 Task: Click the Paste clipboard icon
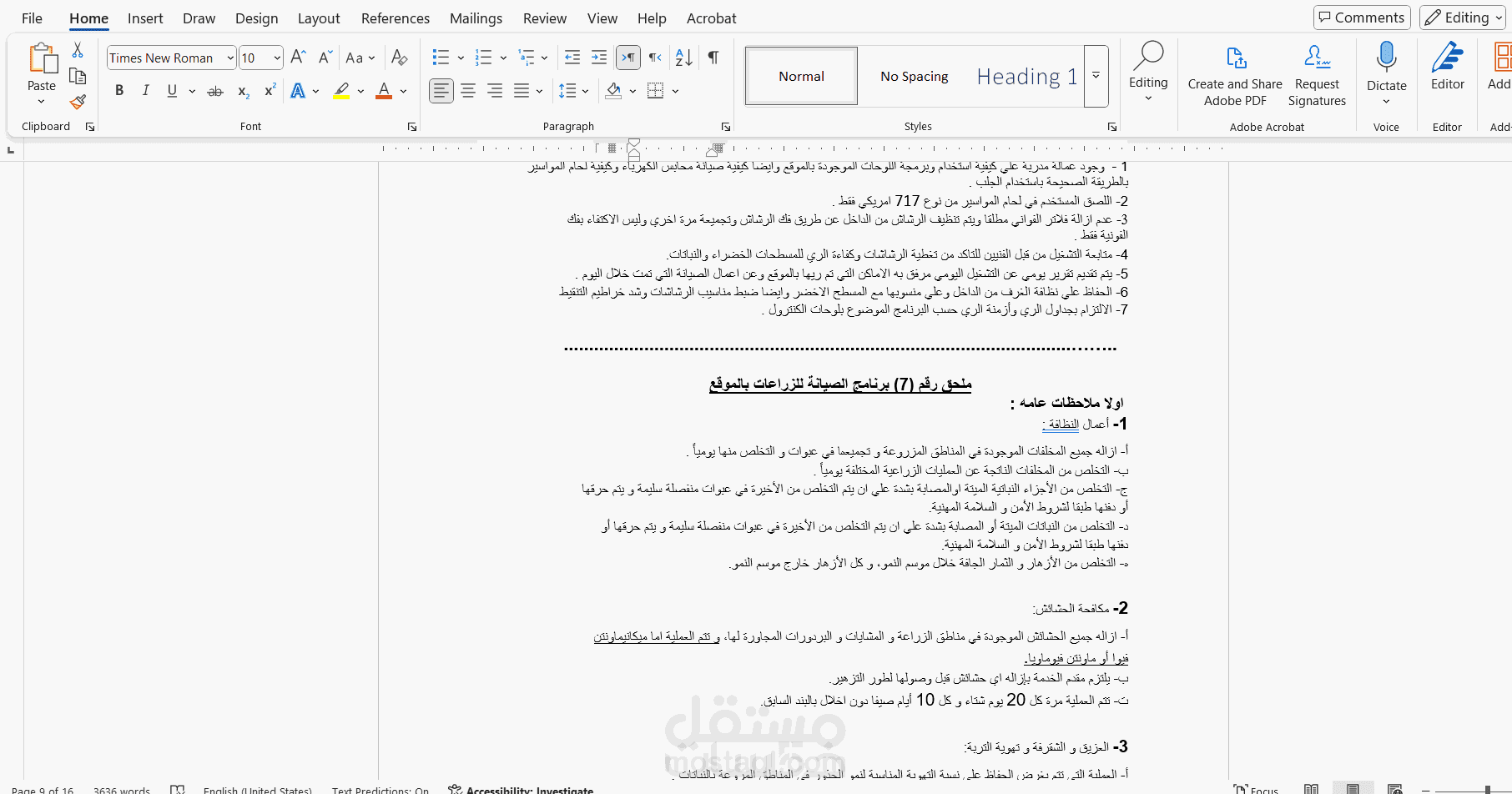42,60
